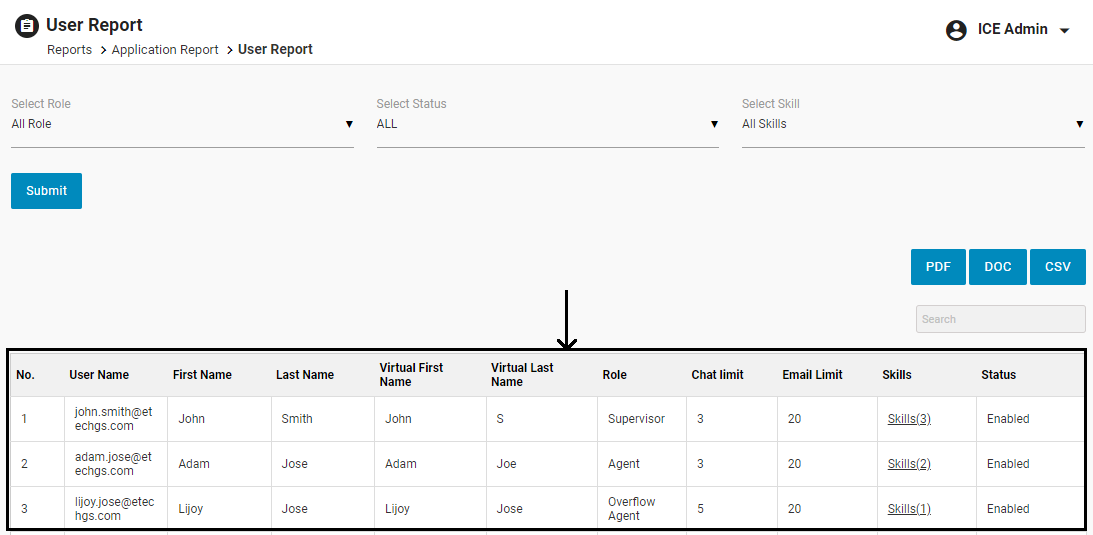This screenshot has width=1093, height=535.
Task: Open the Select Role dropdown
Action: click(x=182, y=124)
